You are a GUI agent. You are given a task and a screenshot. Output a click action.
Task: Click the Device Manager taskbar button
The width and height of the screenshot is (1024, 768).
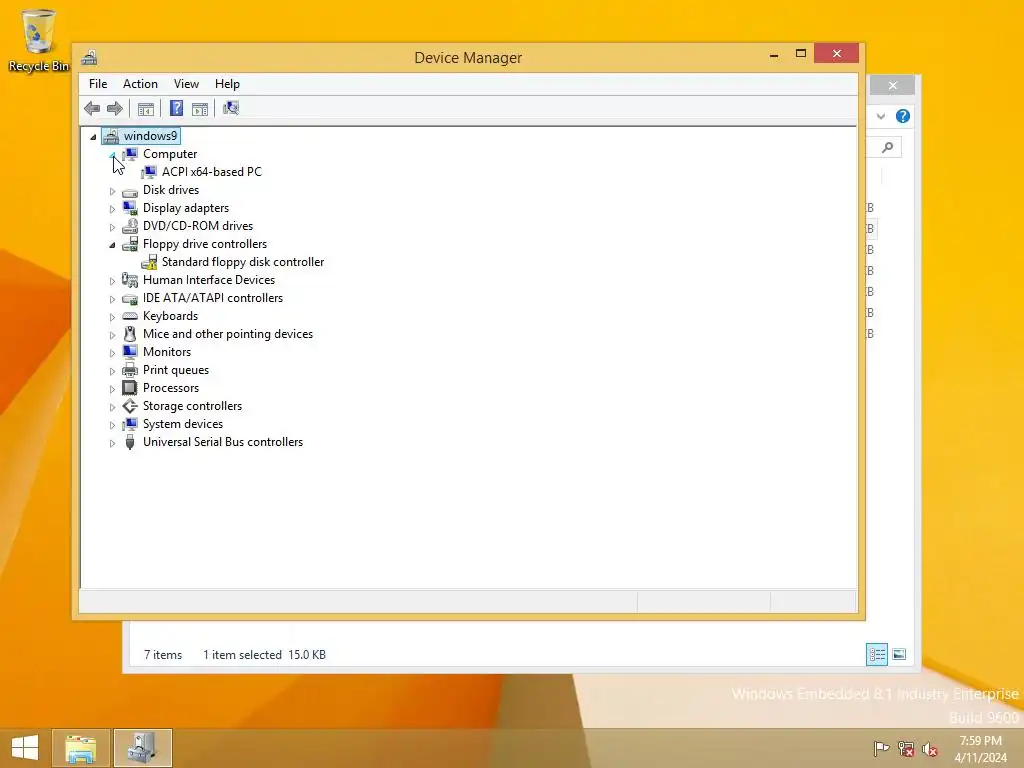[x=142, y=748]
